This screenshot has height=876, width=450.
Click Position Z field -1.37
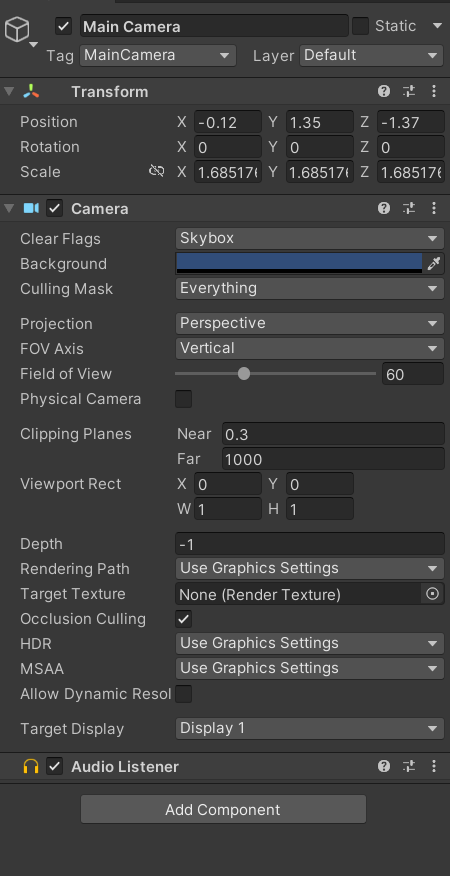(x=411, y=122)
